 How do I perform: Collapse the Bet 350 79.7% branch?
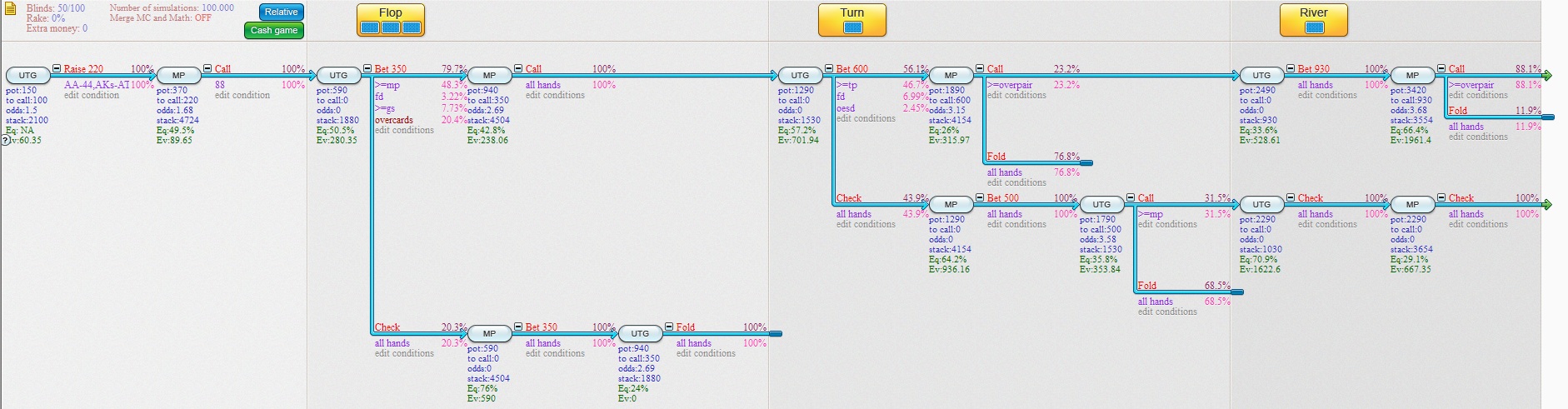367,68
